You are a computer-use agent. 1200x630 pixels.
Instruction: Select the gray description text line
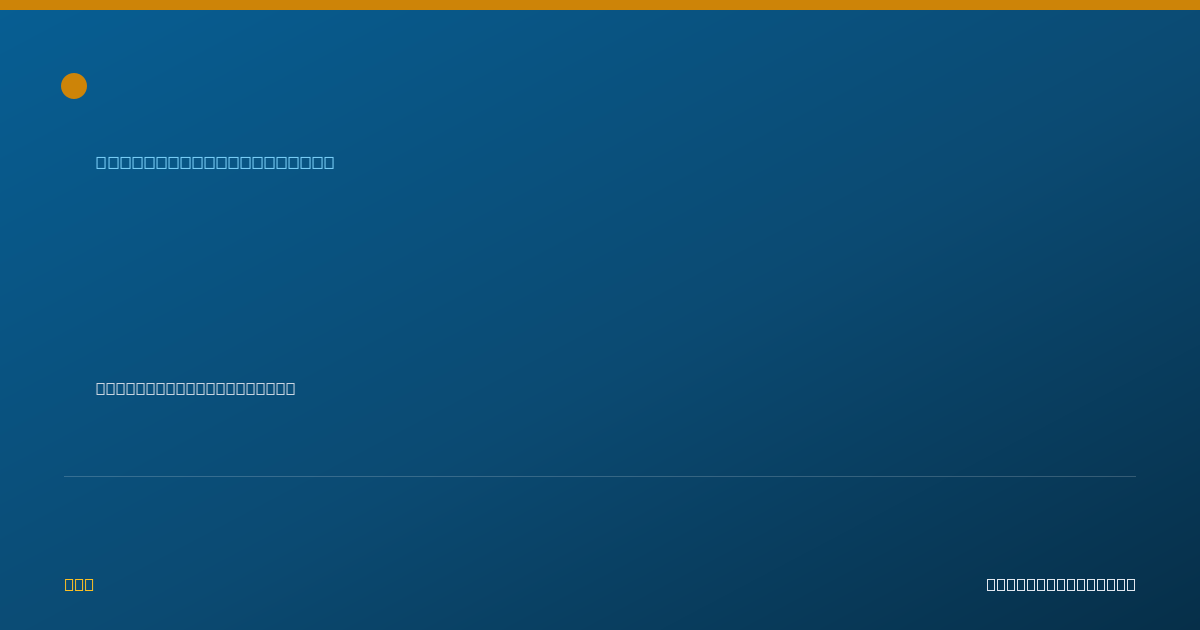click(195, 388)
